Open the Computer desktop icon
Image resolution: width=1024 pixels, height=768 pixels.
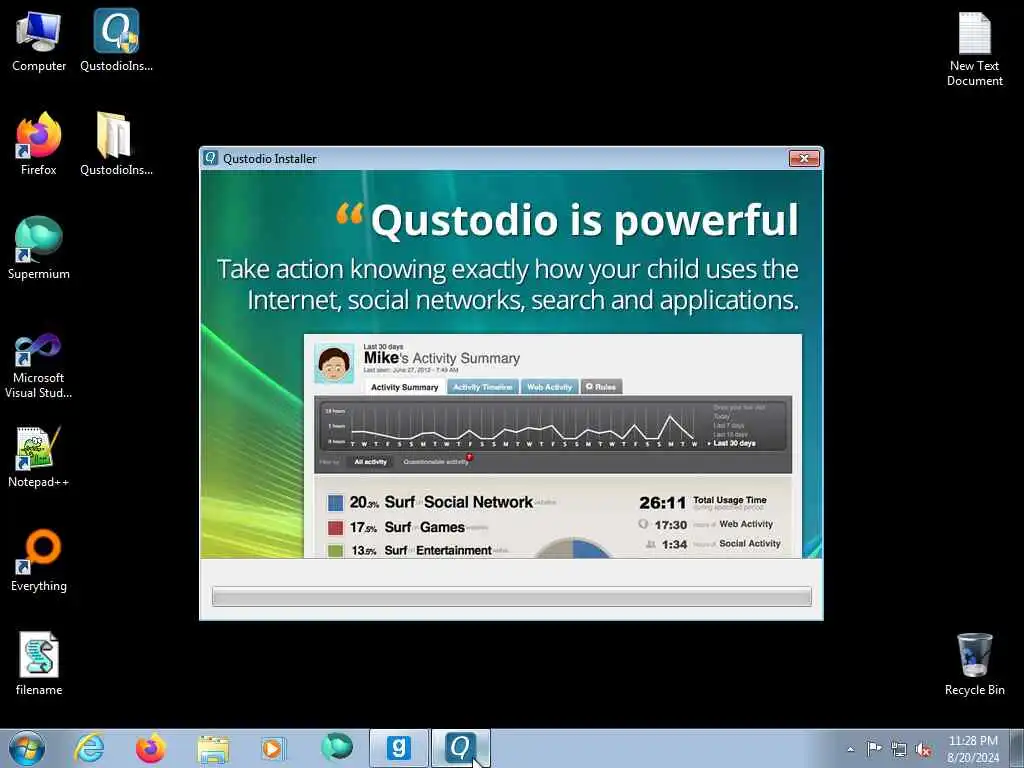pyautogui.click(x=39, y=40)
